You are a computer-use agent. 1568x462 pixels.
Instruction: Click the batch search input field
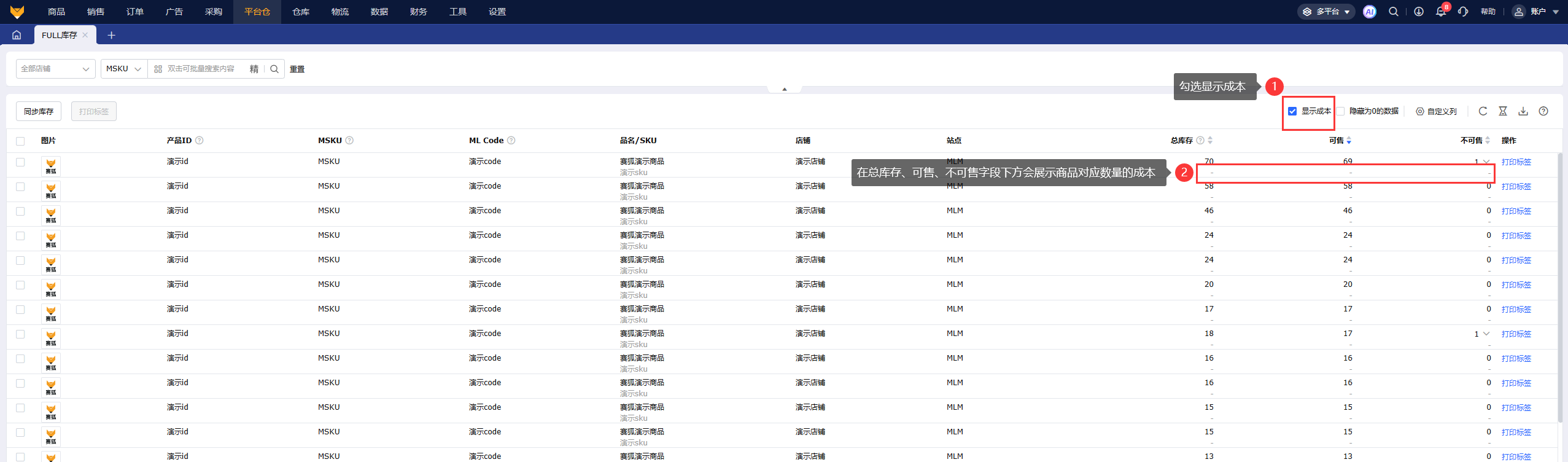coord(203,69)
